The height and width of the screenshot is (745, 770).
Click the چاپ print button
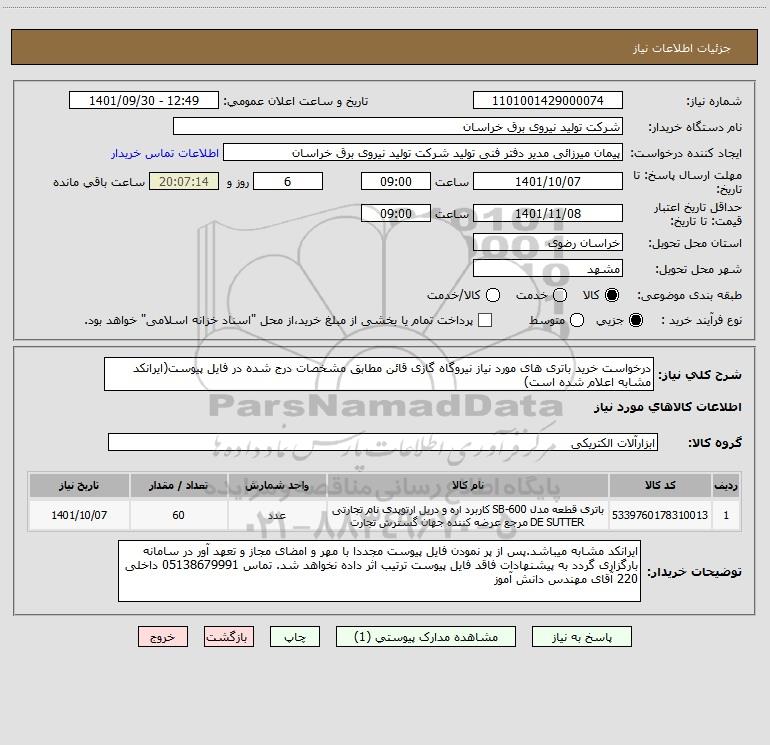(295, 637)
